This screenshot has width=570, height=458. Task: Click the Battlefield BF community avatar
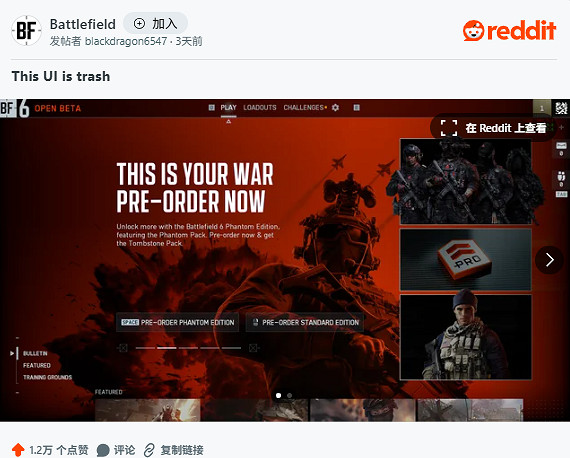coord(26,31)
